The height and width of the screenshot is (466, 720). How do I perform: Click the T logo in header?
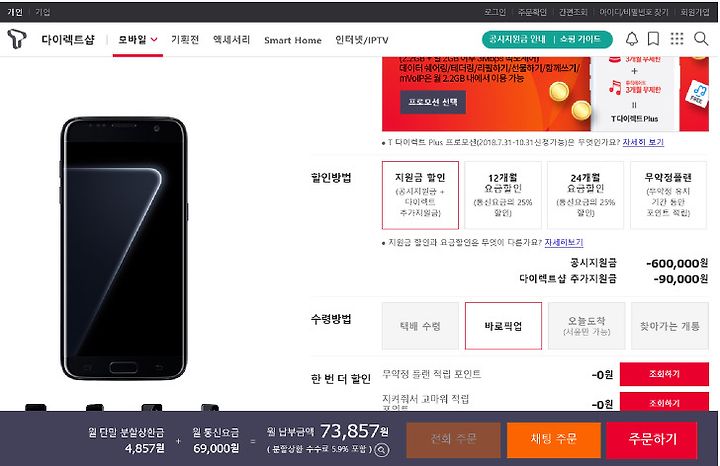click(17, 39)
